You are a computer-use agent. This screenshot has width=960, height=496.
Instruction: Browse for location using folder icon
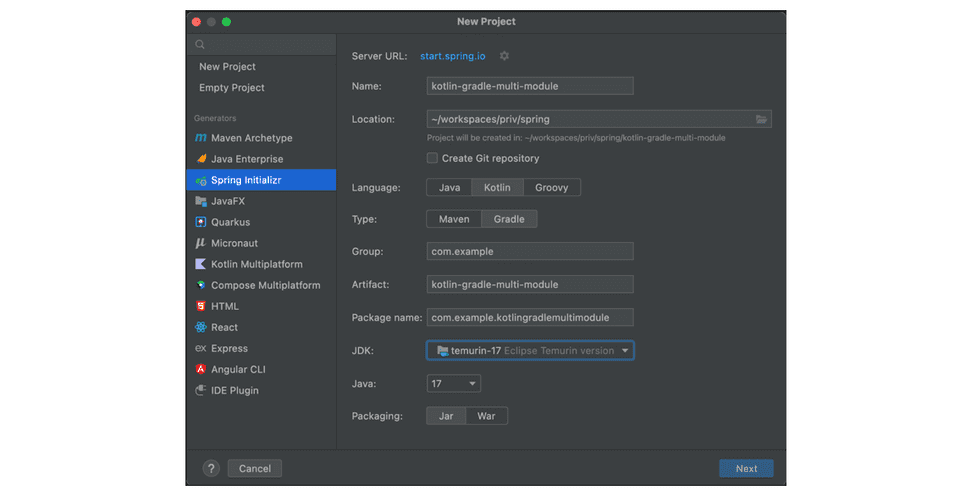tap(761, 119)
